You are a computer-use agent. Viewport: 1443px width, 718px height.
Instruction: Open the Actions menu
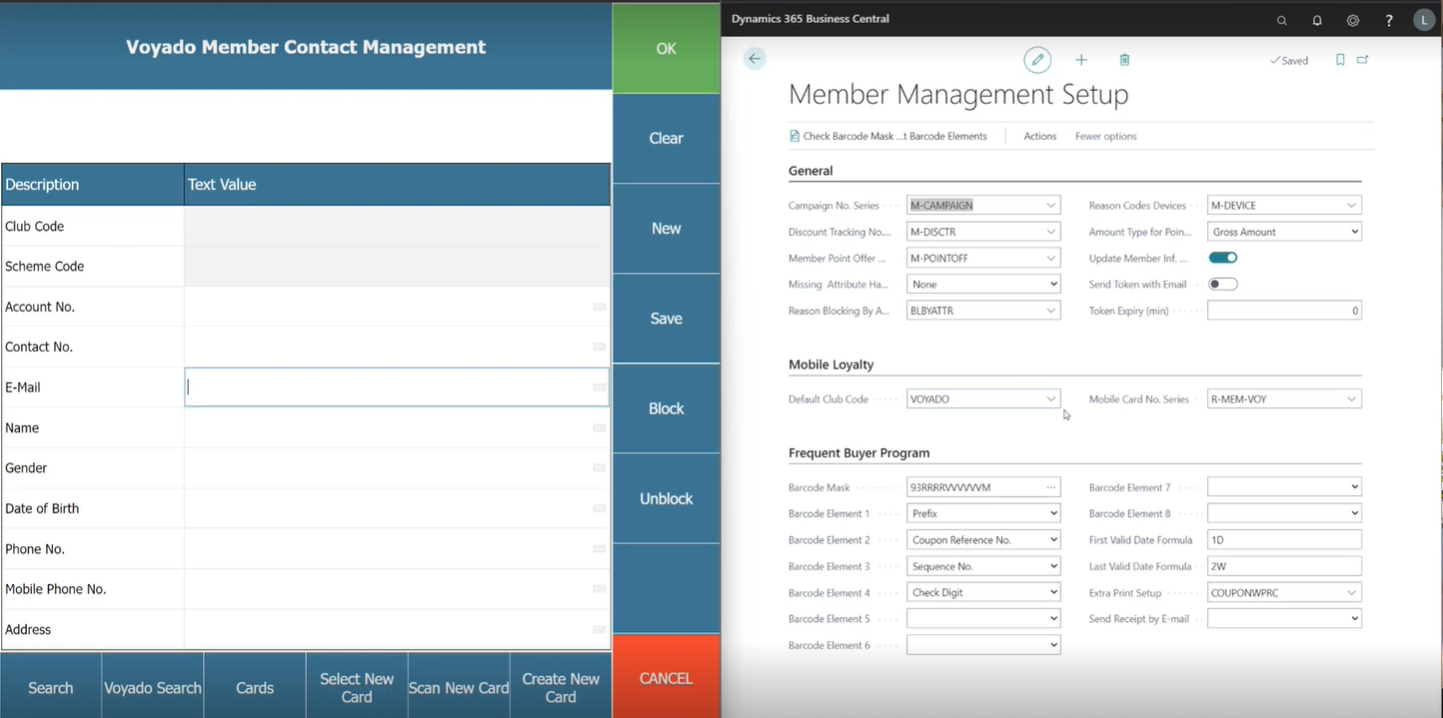(1040, 136)
